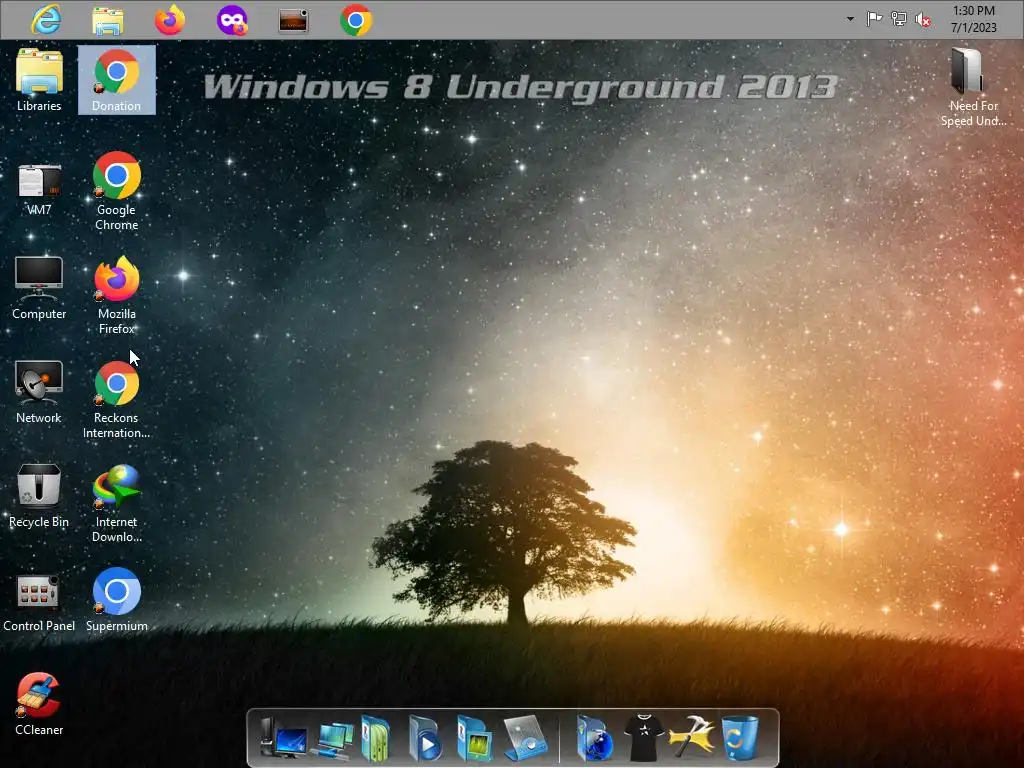The width and height of the screenshot is (1024, 768).
Task: Launch Firefox from the top taskbar
Action: (170, 20)
